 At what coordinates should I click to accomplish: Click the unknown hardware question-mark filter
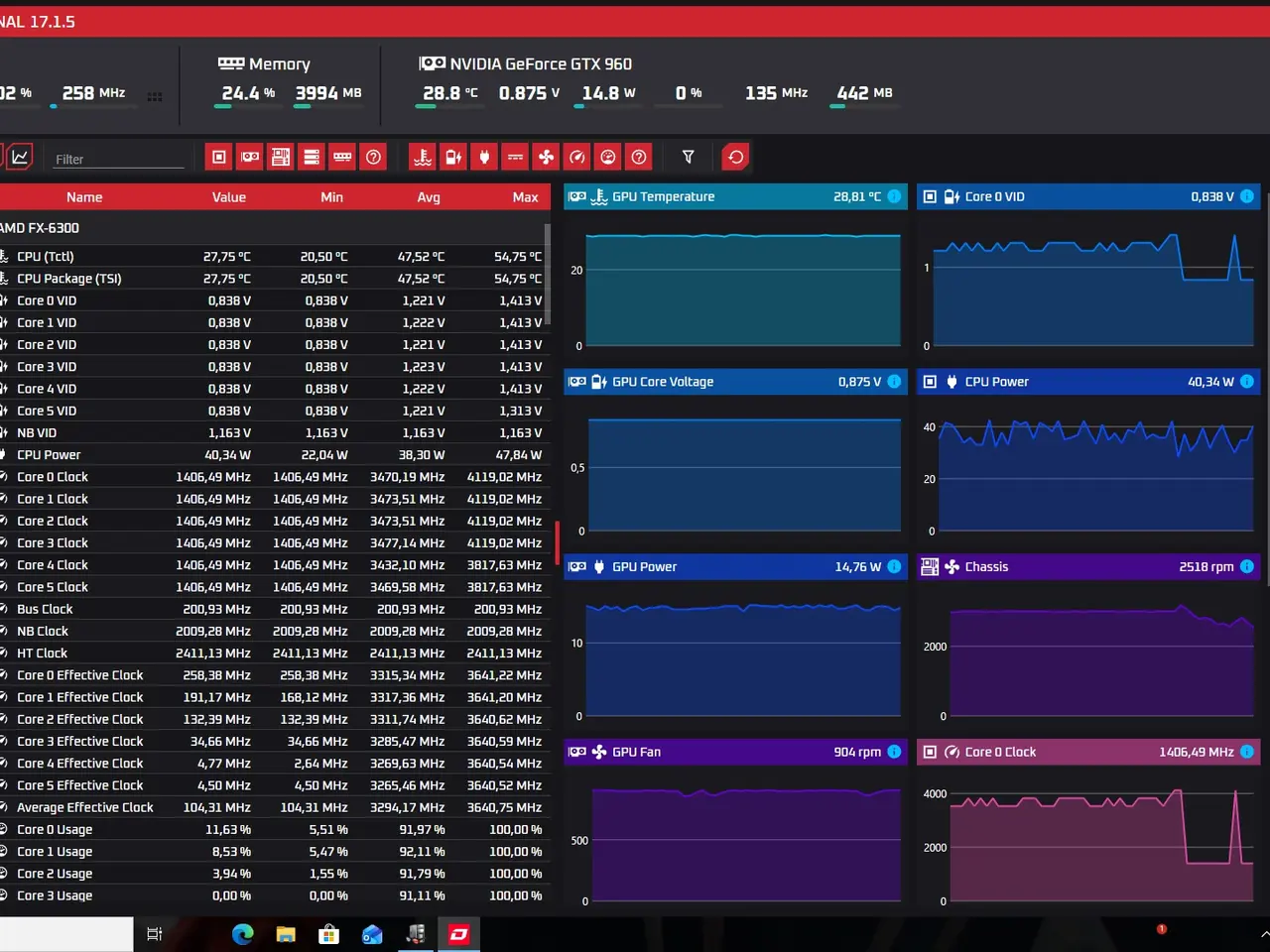373,157
